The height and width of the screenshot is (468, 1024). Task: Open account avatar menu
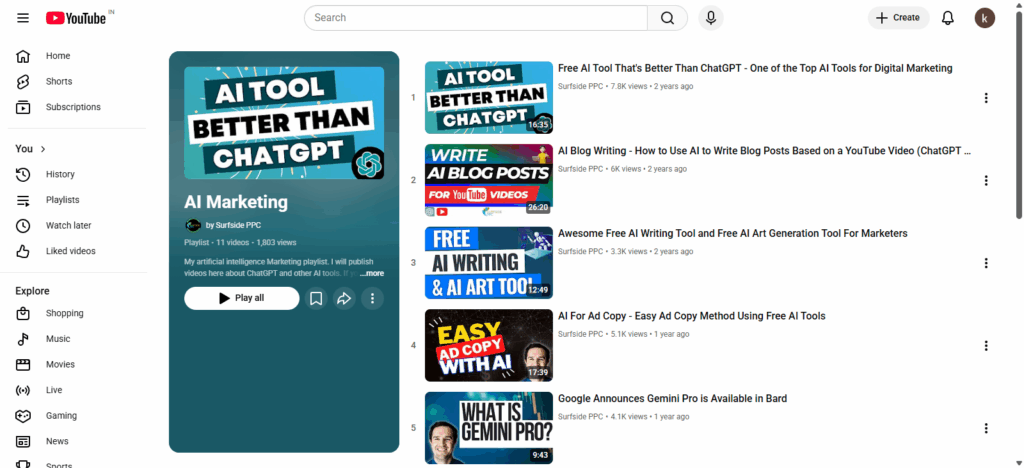985,18
